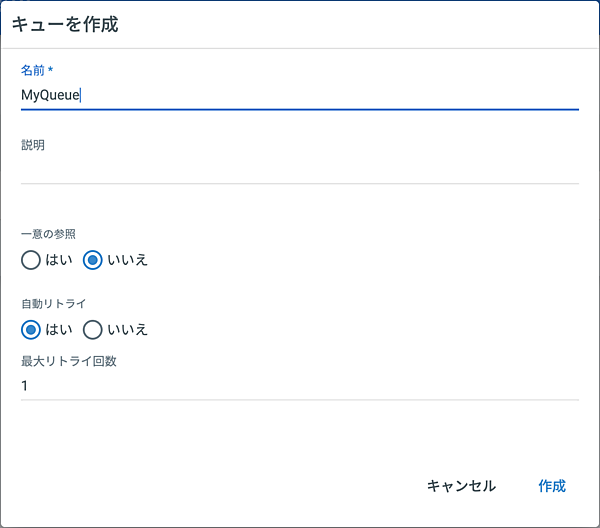Click the いいえ label text for 自動リトライ

point(128,329)
